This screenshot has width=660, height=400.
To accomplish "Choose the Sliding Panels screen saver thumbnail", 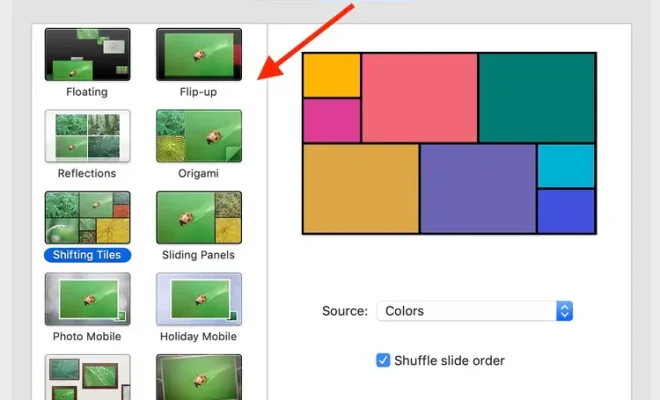I will 199,217.
